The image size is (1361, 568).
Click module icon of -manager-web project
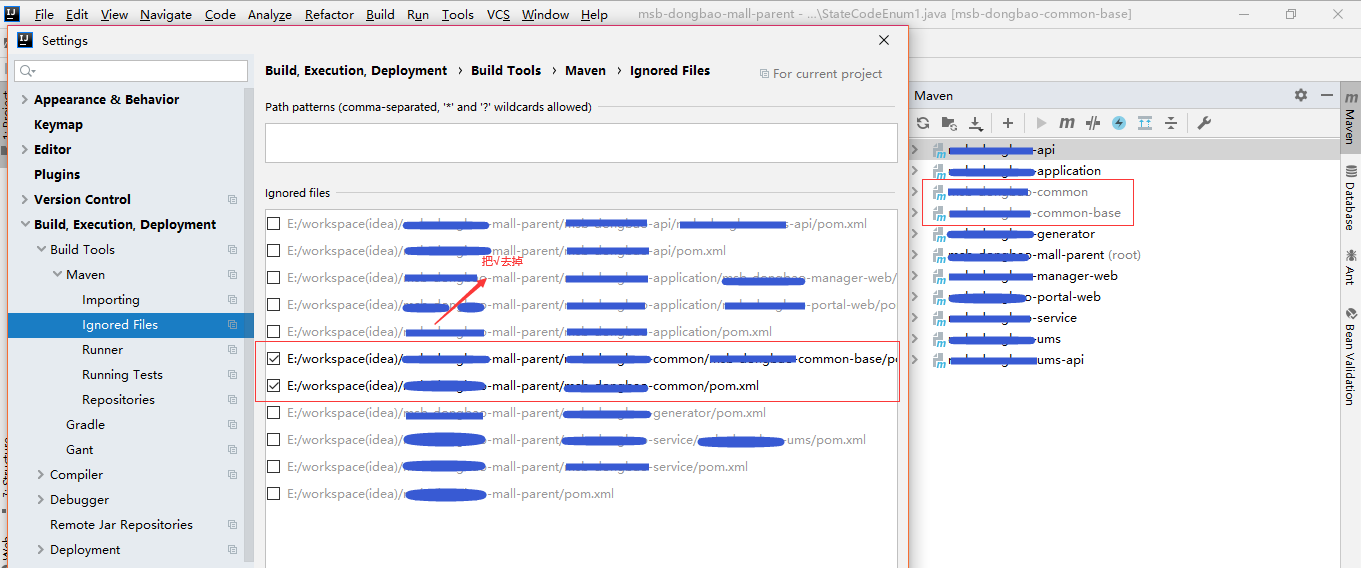tap(939, 276)
